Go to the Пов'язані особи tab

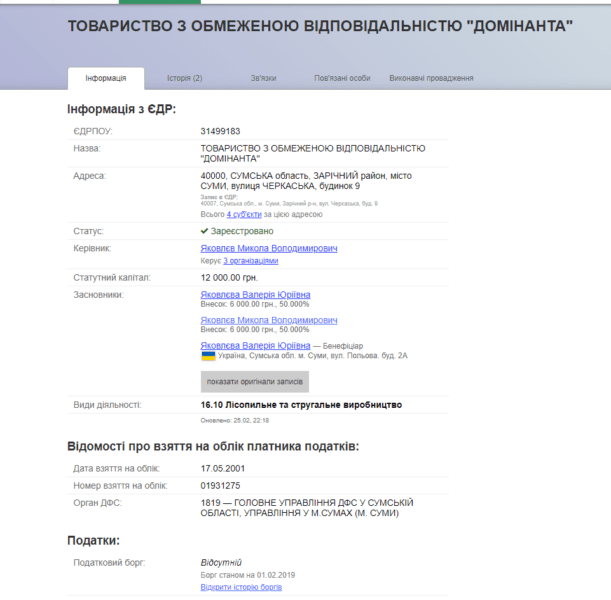click(x=342, y=78)
